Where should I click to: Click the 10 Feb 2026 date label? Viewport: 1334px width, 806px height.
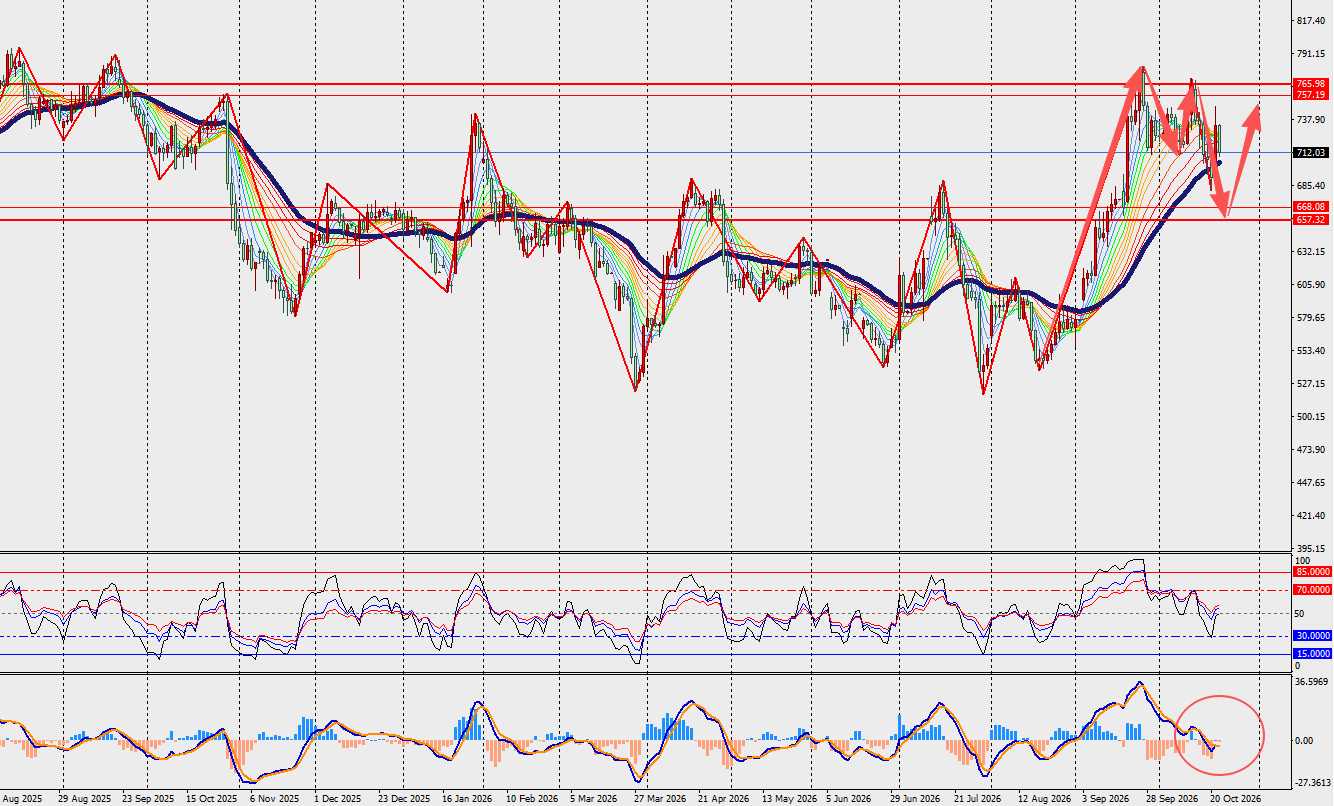click(531, 799)
